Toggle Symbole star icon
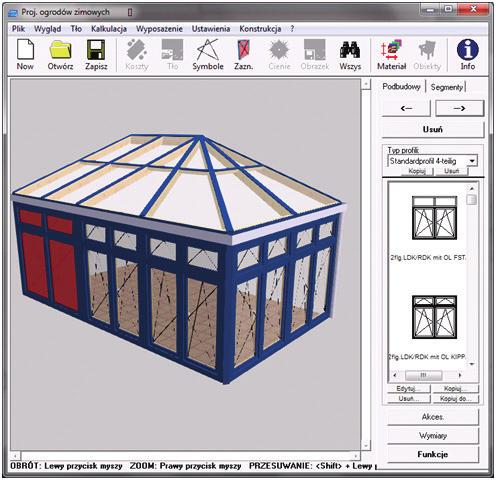This screenshot has height=480, width=496. pos(208,54)
